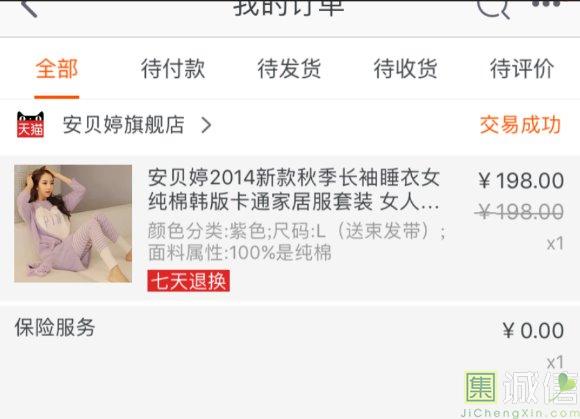This screenshot has width=580, height=419.
Task: Tap the 我的订单 page title
Action: coord(289,7)
